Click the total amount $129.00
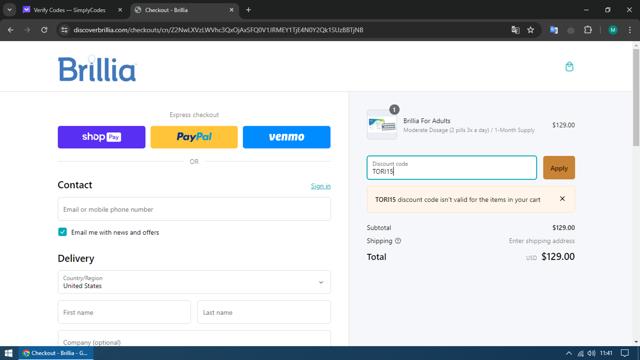640x360 pixels. point(558,257)
